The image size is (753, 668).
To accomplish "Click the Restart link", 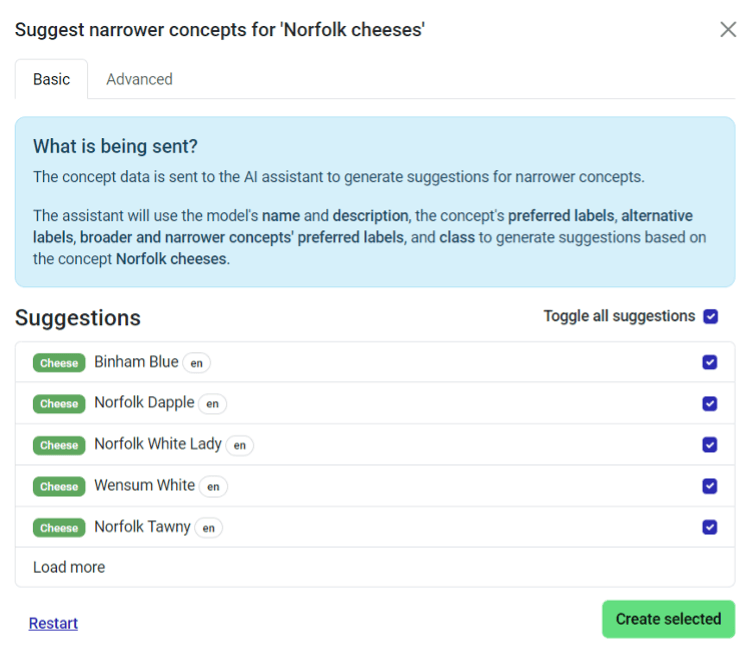I will pyautogui.click(x=53, y=623).
